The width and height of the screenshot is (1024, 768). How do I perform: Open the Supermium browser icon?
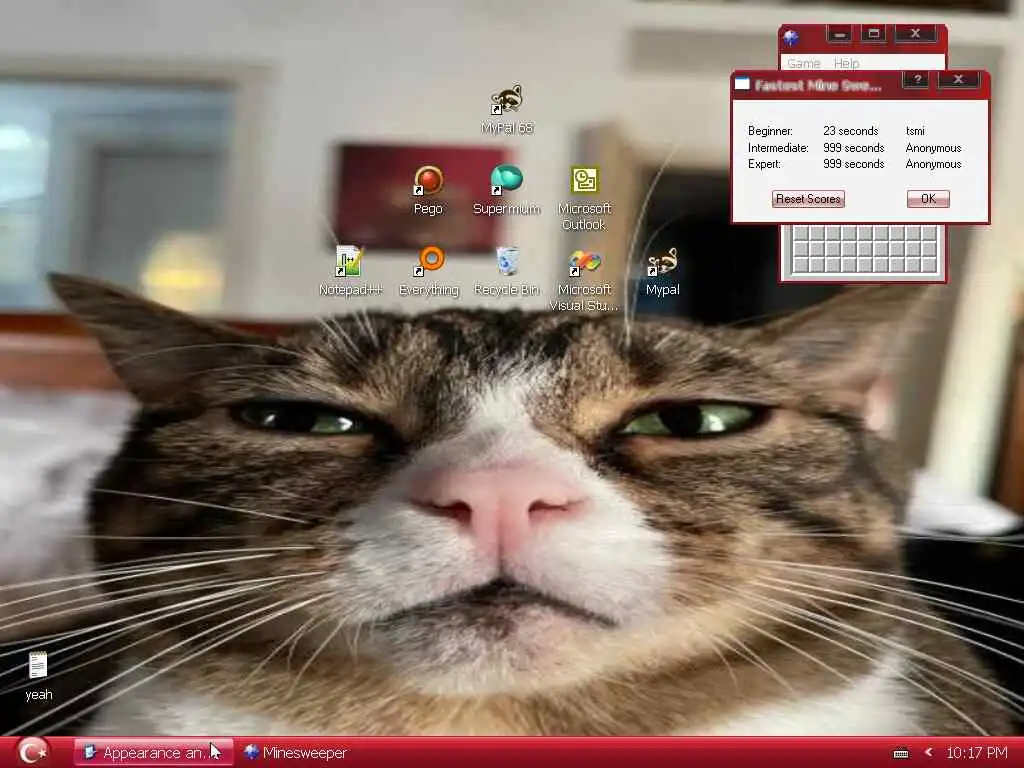click(x=507, y=190)
